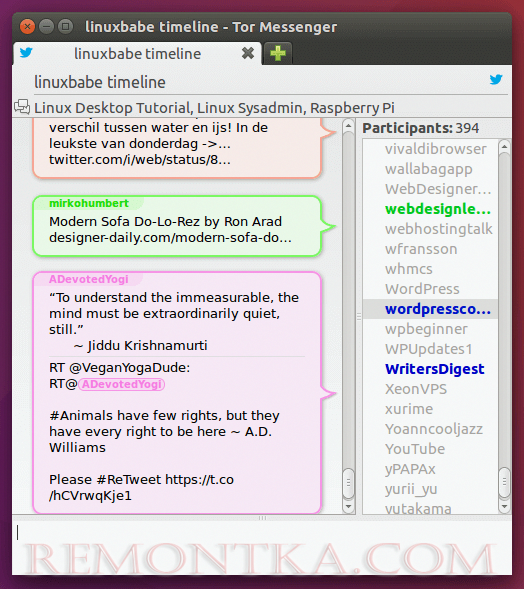Click in the message input field

tap(262, 547)
